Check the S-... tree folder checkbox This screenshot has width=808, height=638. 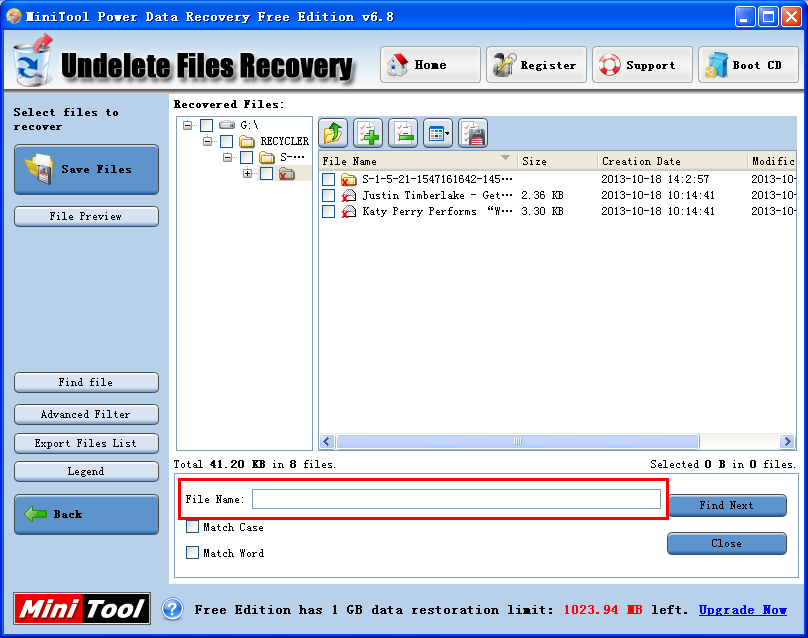[x=247, y=157]
